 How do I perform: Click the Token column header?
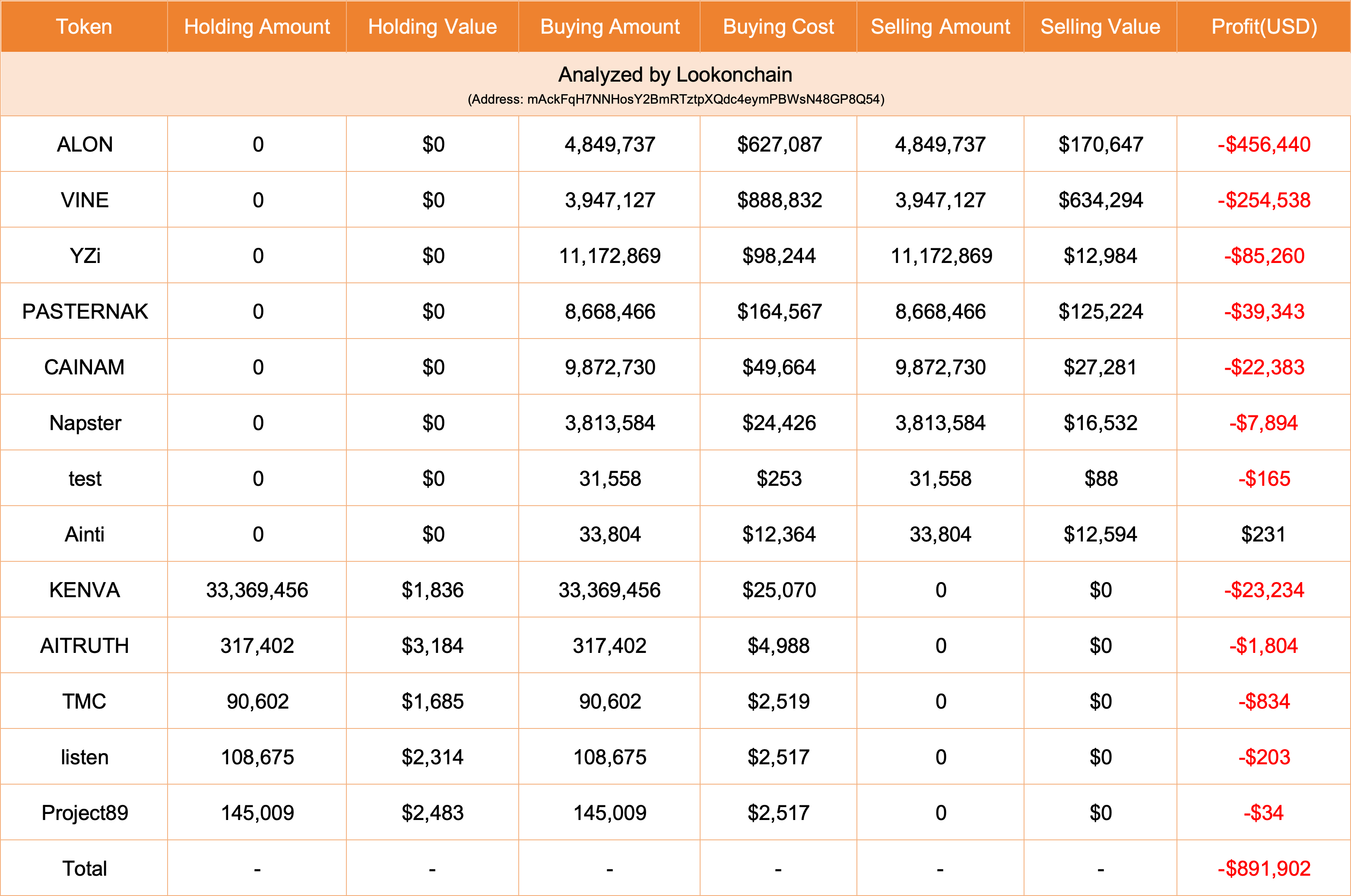(x=84, y=27)
